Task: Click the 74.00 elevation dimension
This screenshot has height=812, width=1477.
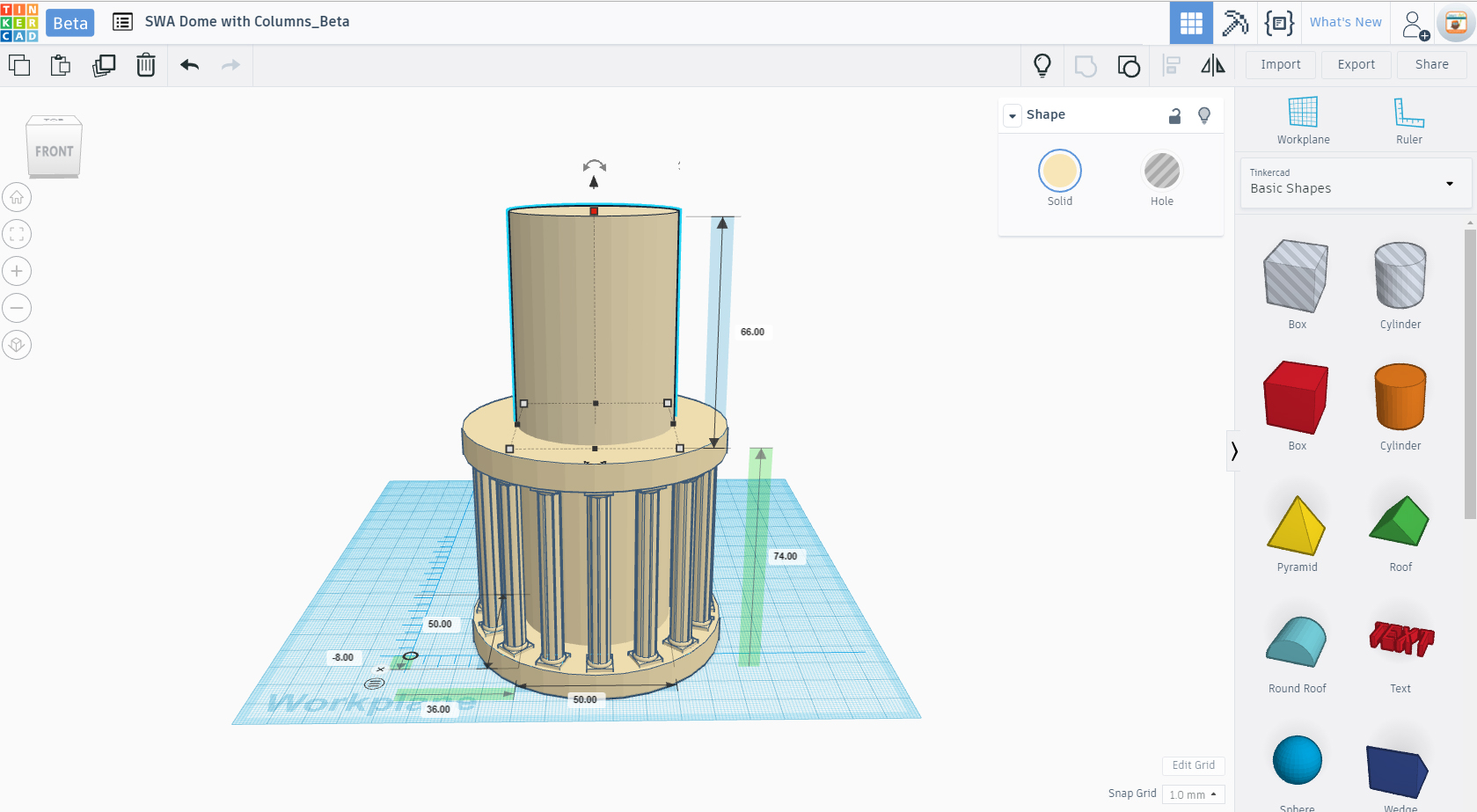Action: [785, 556]
